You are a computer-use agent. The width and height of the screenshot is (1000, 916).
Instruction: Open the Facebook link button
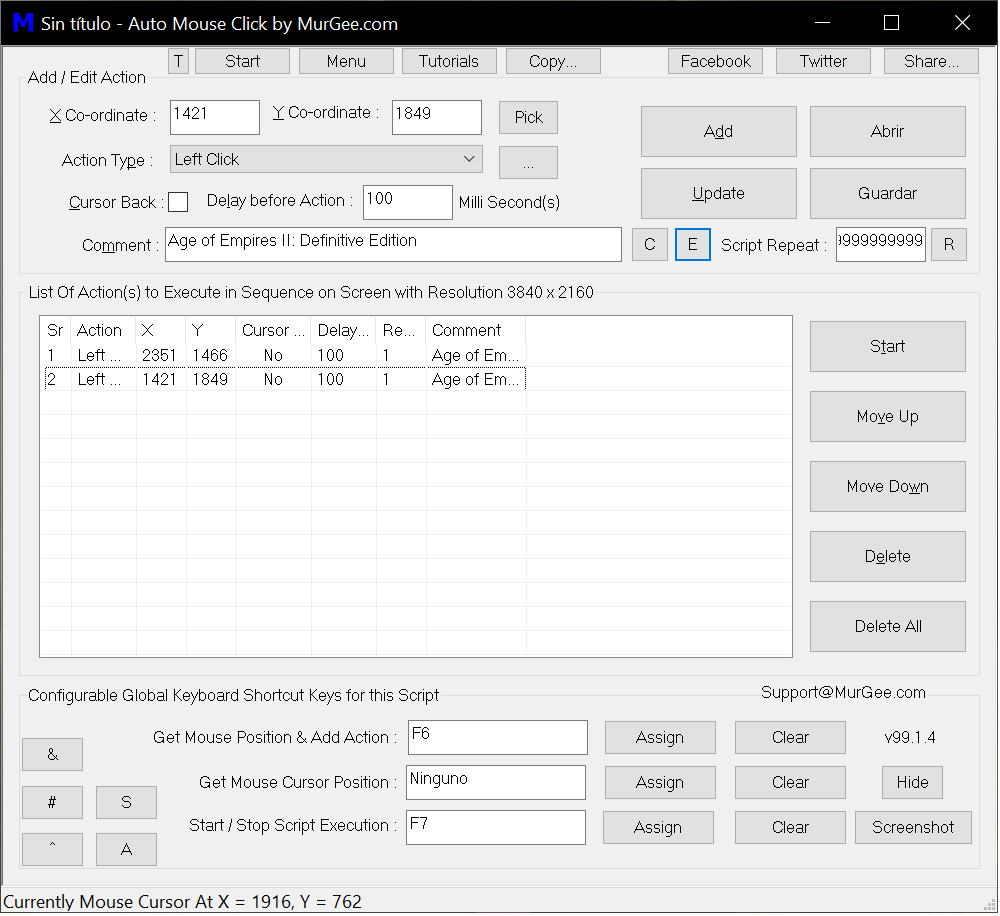716,61
